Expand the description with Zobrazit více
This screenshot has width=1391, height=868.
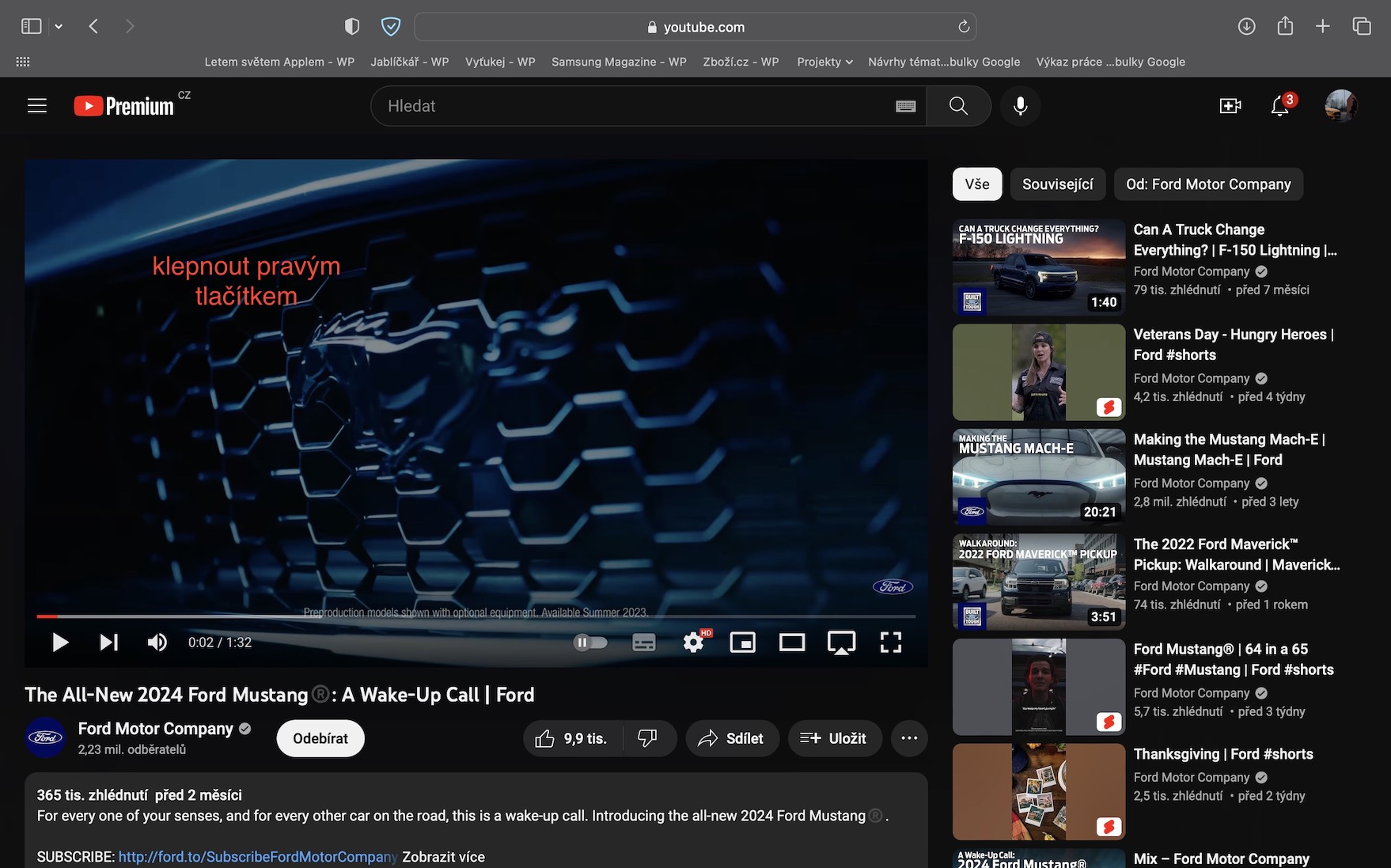[443, 857]
